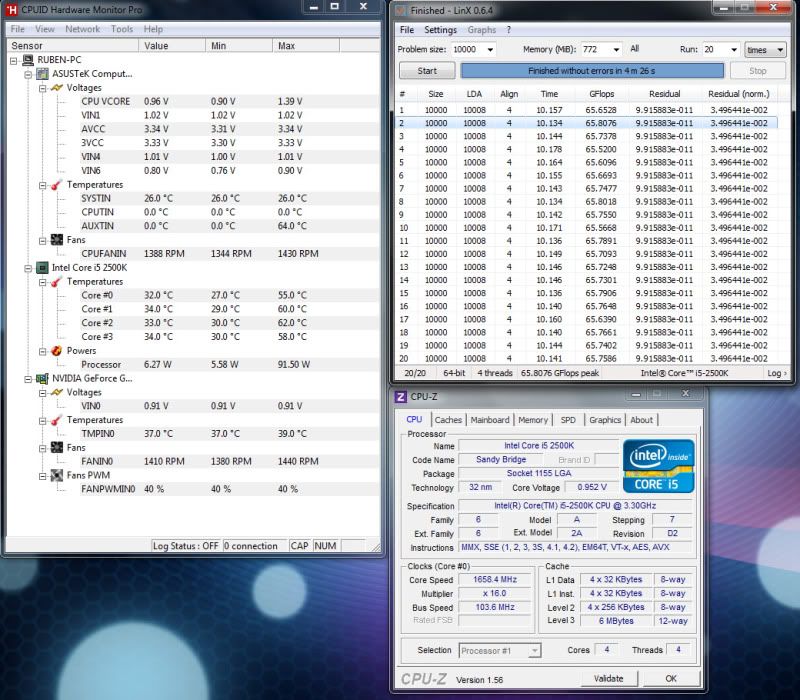Image resolution: width=800 pixels, height=700 pixels.
Task: Open the Problem size dropdown in LinX
Action: click(490, 50)
